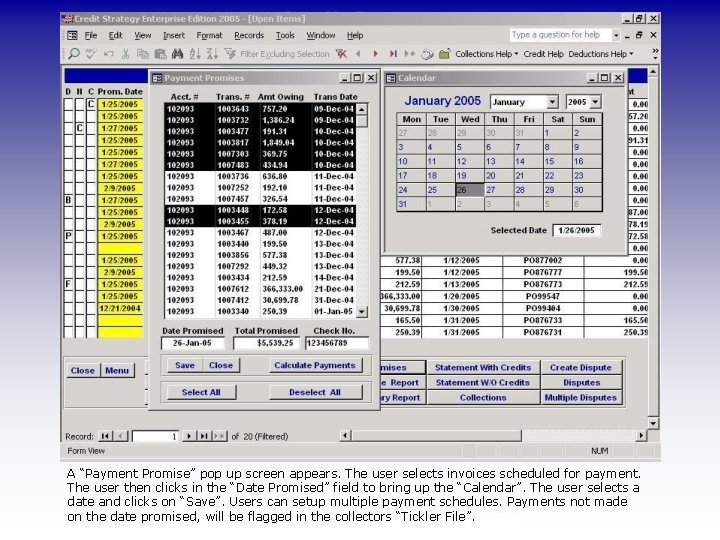Viewport: 720px width, 540px height.
Task: Click Credit Help in the toolbar
Action: 543,54
